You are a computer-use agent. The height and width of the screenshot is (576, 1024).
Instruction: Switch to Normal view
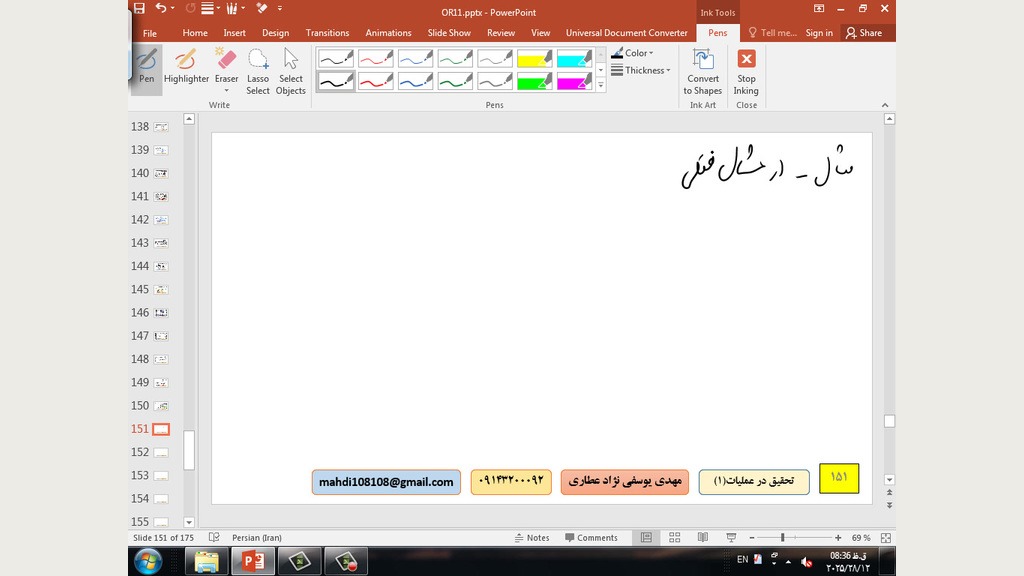click(646, 538)
